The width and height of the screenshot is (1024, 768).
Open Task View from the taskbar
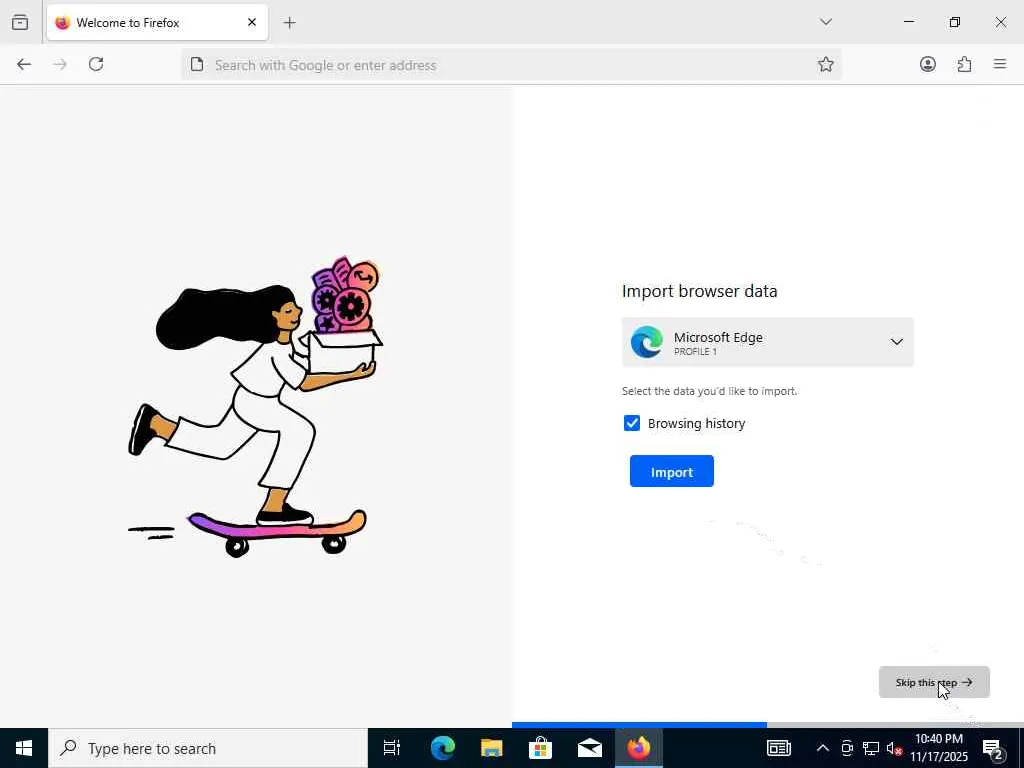pyautogui.click(x=391, y=748)
